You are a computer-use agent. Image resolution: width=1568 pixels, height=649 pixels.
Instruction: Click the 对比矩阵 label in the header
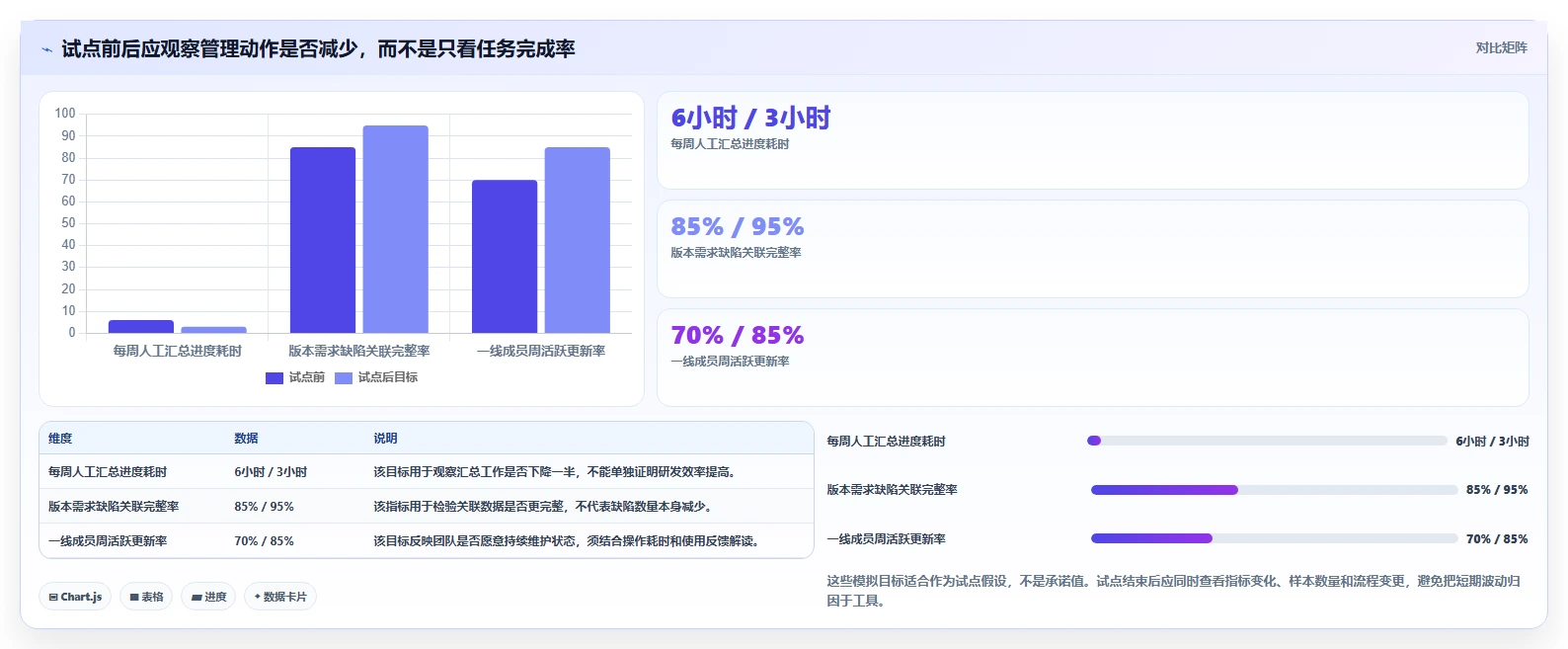1501,47
